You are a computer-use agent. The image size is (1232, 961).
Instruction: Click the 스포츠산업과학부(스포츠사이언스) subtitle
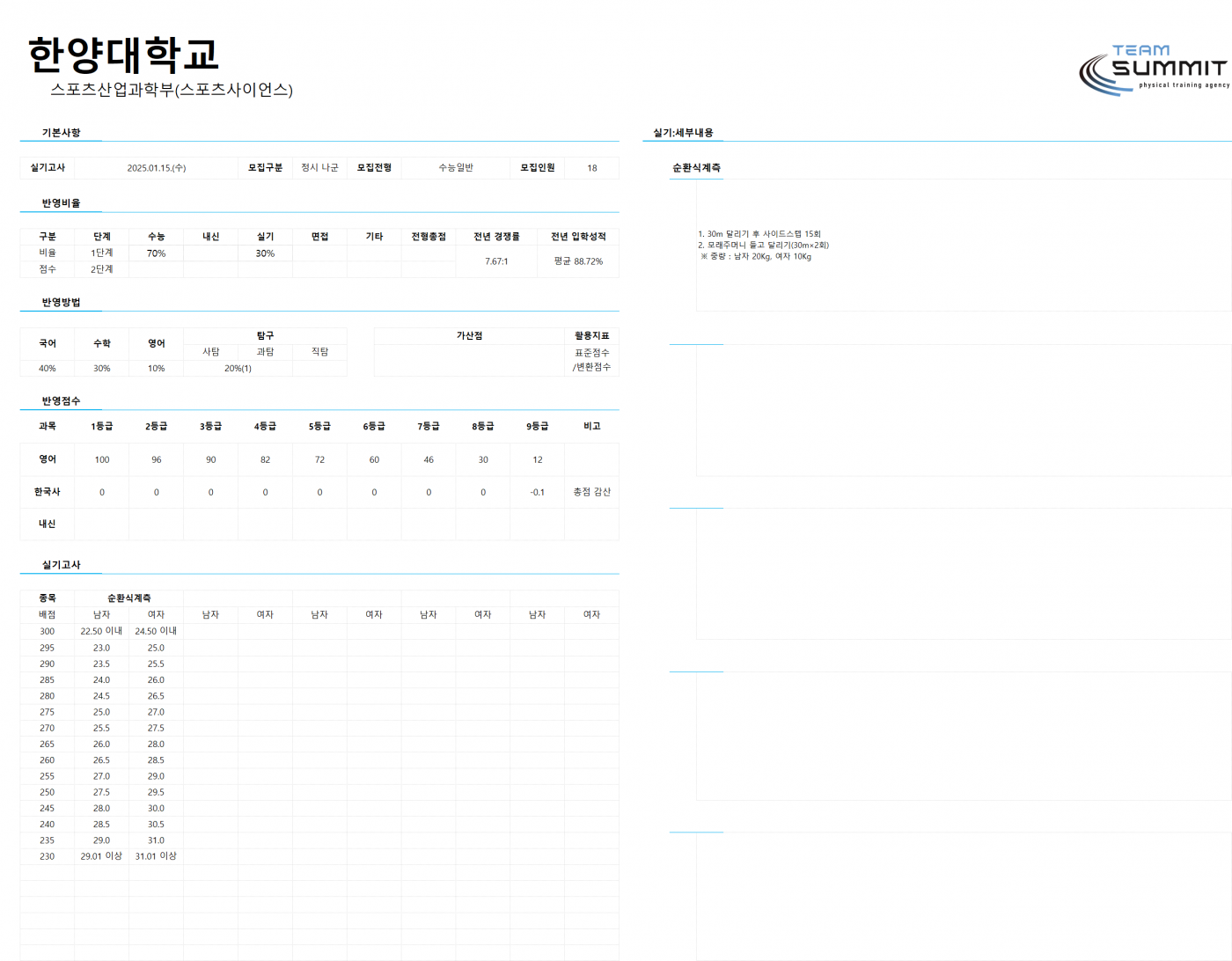172,90
